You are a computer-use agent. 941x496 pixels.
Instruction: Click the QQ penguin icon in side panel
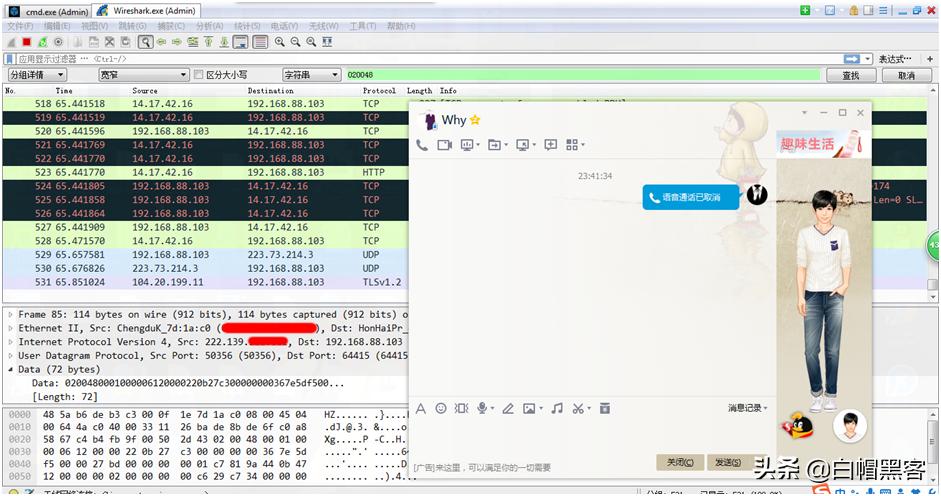click(x=798, y=426)
